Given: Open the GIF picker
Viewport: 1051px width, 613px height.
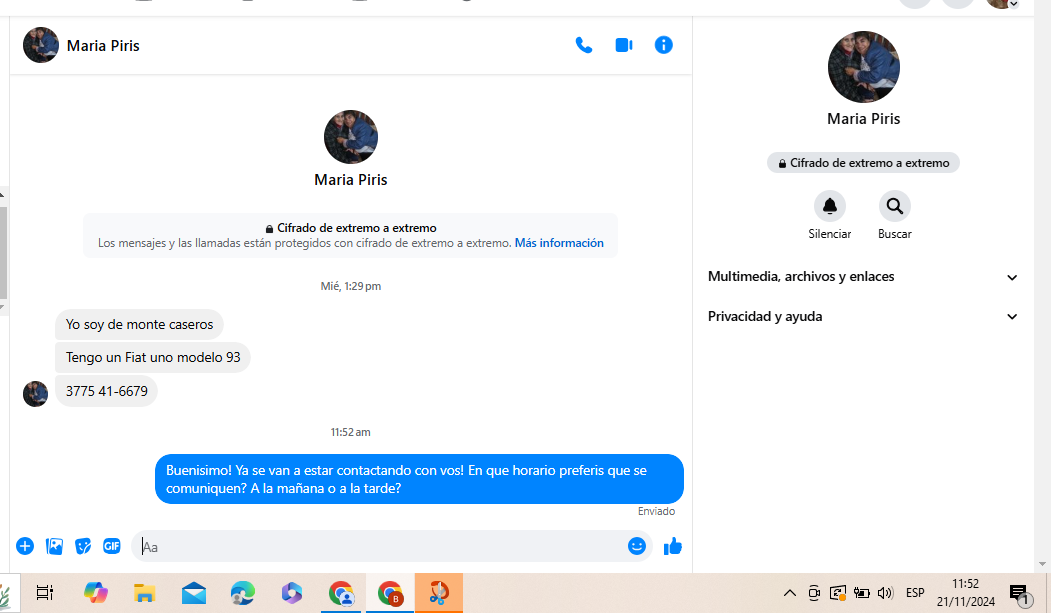Looking at the screenshot, I should pyautogui.click(x=112, y=546).
